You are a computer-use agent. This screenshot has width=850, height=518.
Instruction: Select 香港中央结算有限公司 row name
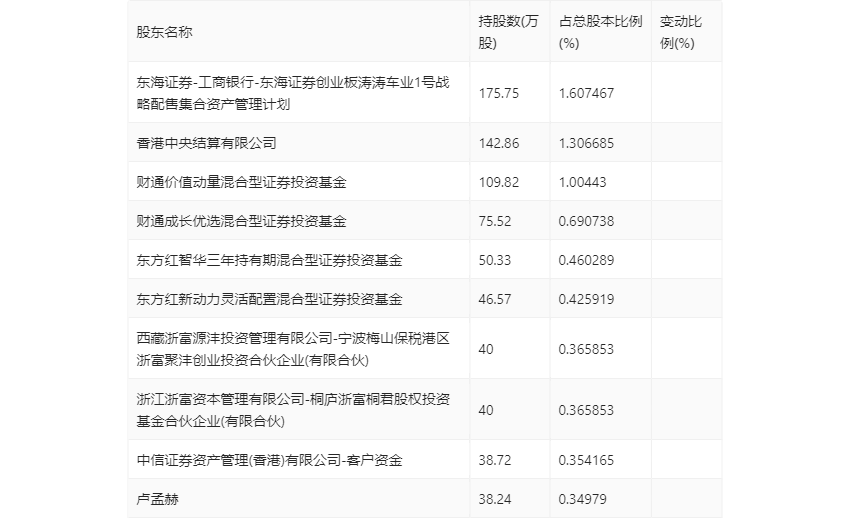tap(206, 143)
